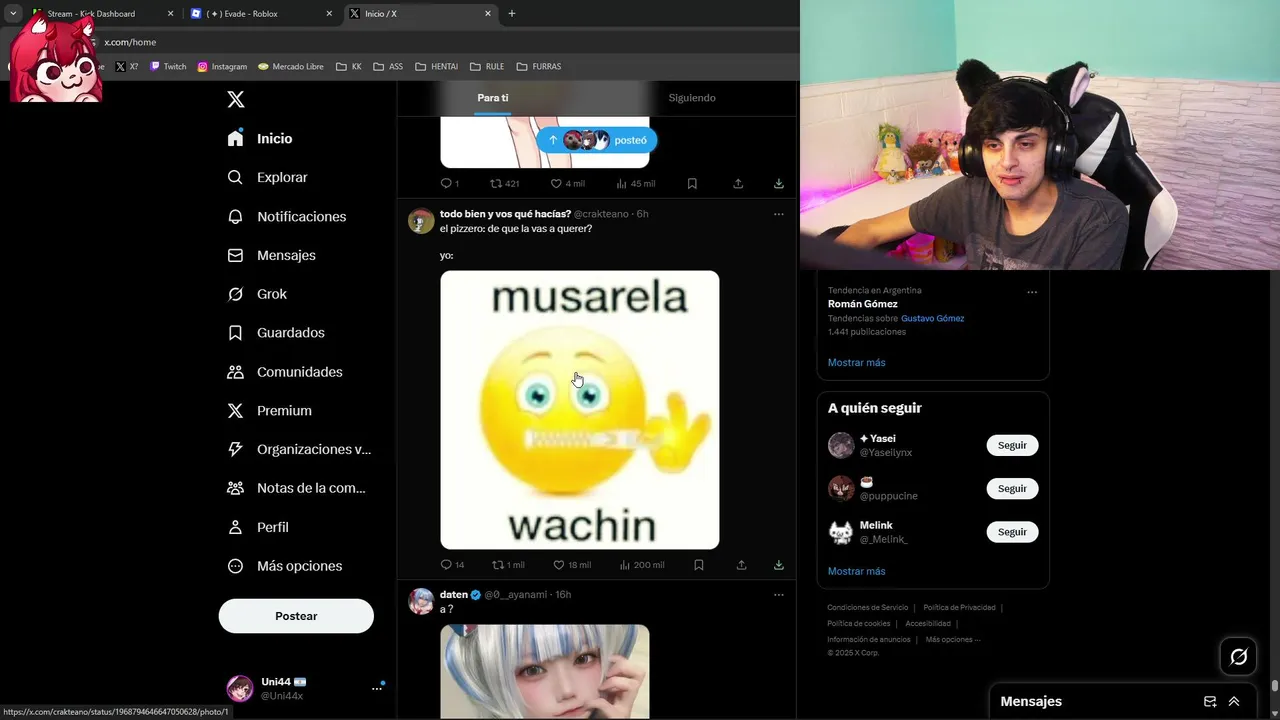Open Condiciones de Servicio link
The height and width of the screenshot is (720, 1280).
click(x=868, y=607)
